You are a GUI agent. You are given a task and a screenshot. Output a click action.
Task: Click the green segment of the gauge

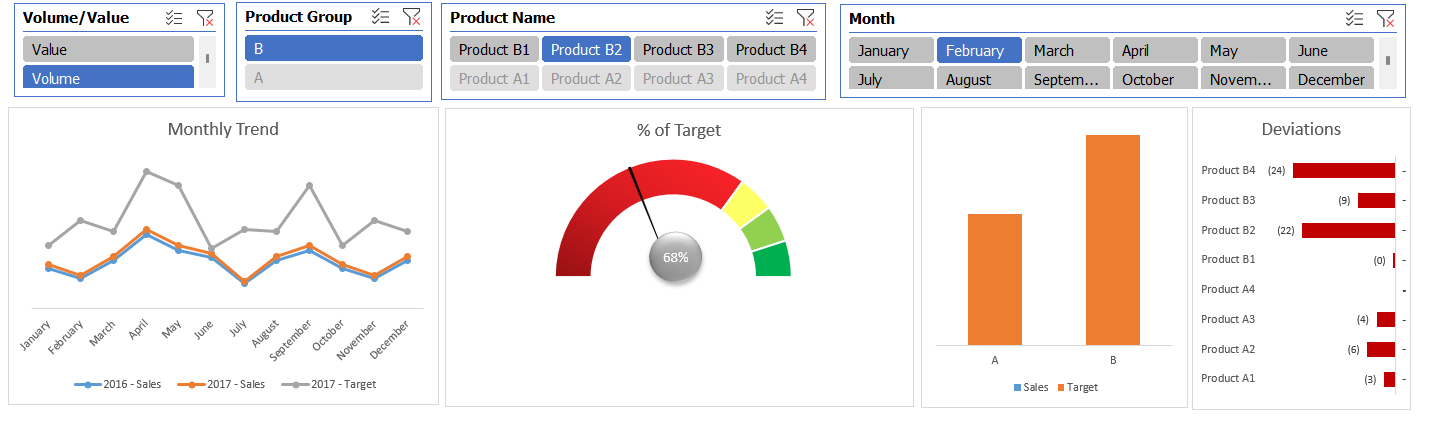coord(771,260)
